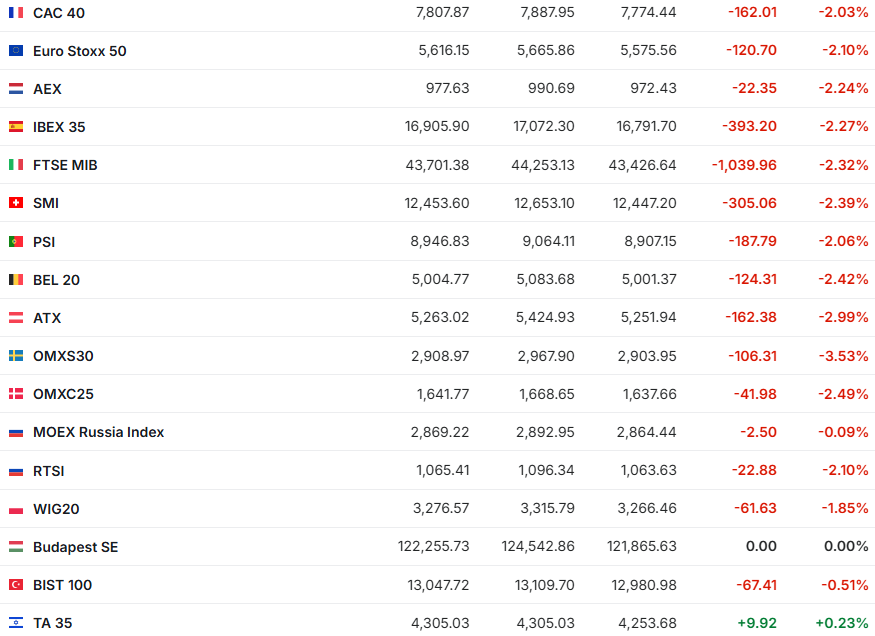Go to the WIG20 index page
Screen dimensions: 875x636
pyautogui.click(x=56, y=509)
